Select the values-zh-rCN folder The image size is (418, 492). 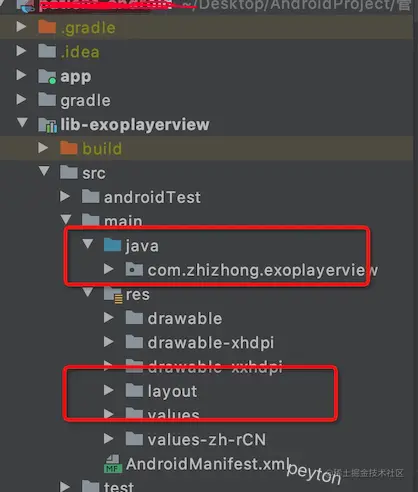[x=207, y=439]
